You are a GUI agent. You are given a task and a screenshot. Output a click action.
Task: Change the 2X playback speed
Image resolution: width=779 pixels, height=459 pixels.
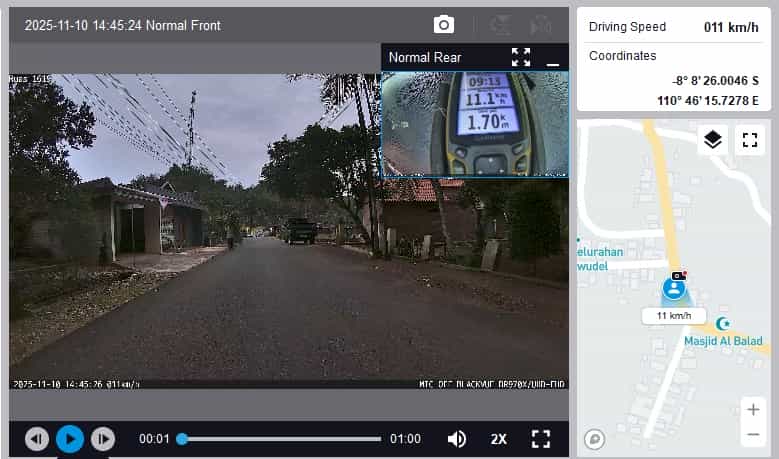[x=499, y=438]
